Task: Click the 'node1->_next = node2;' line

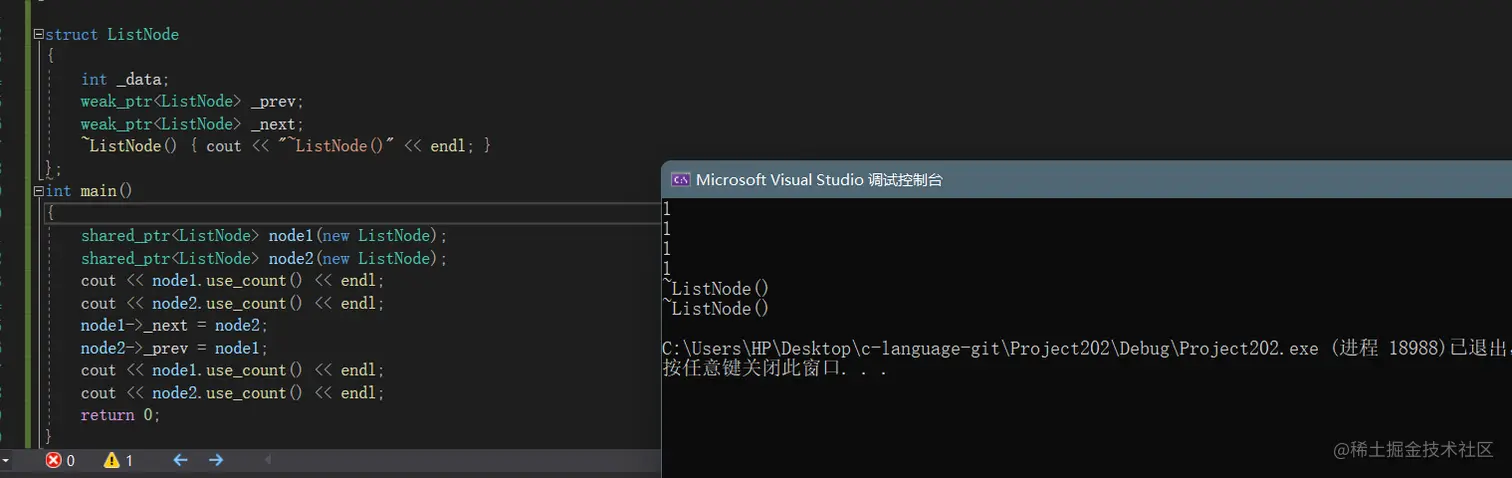Action: 175,325
